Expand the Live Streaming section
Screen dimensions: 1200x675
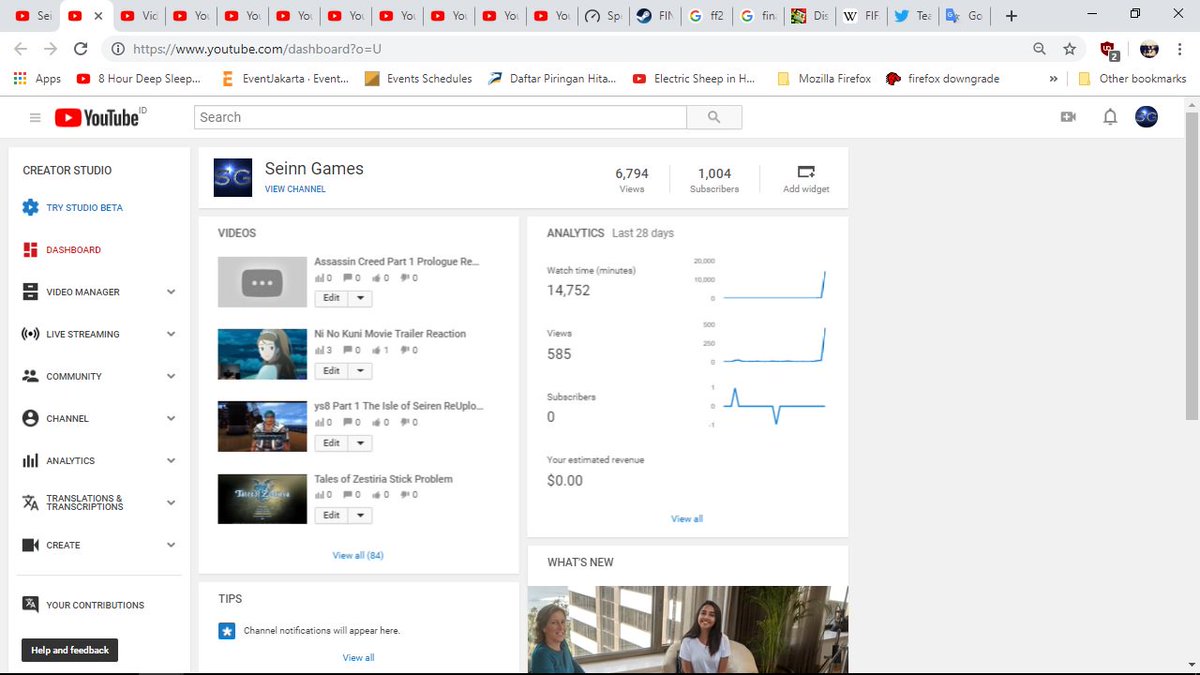point(171,334)
